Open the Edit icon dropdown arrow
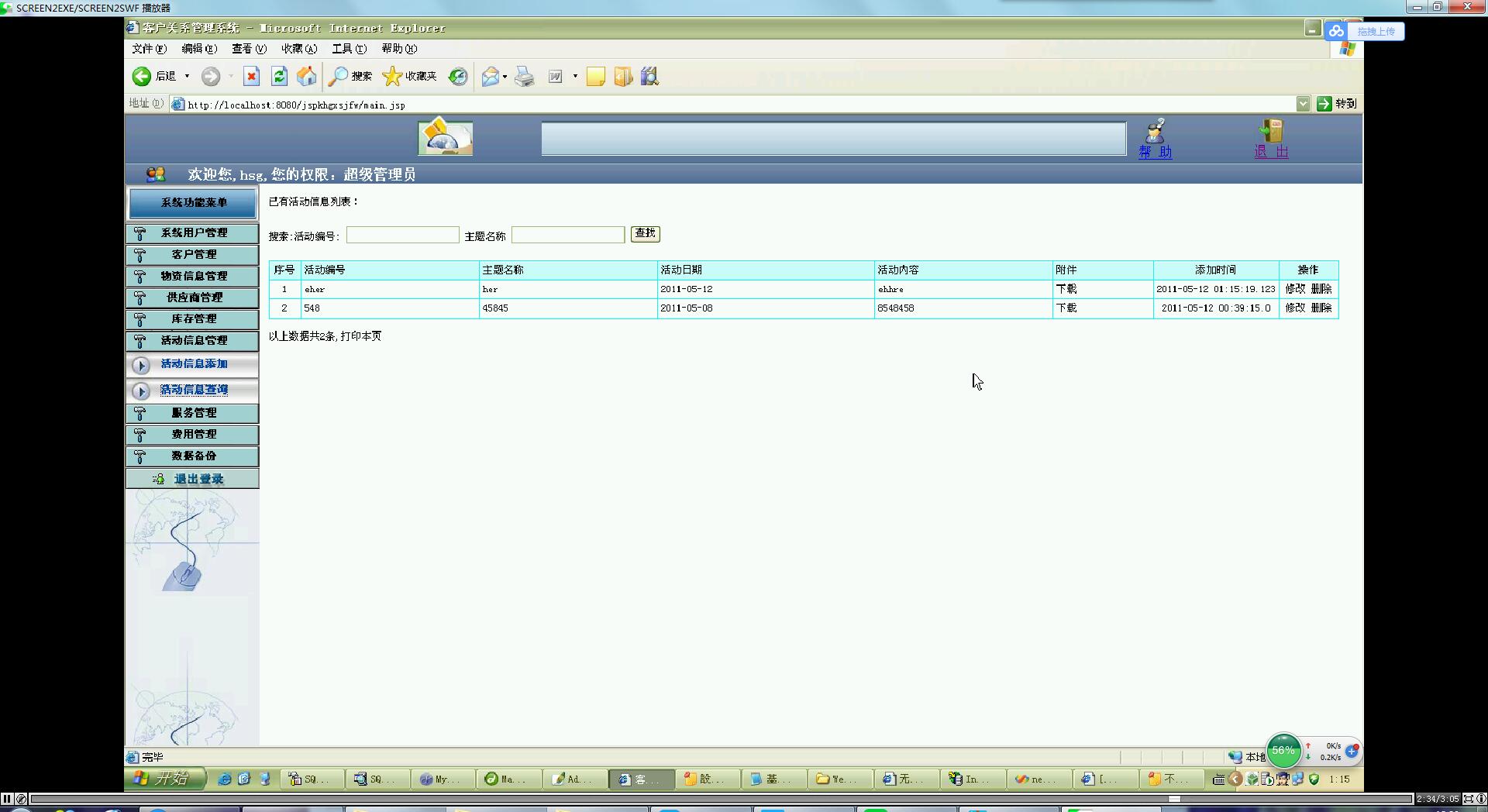 575,76
